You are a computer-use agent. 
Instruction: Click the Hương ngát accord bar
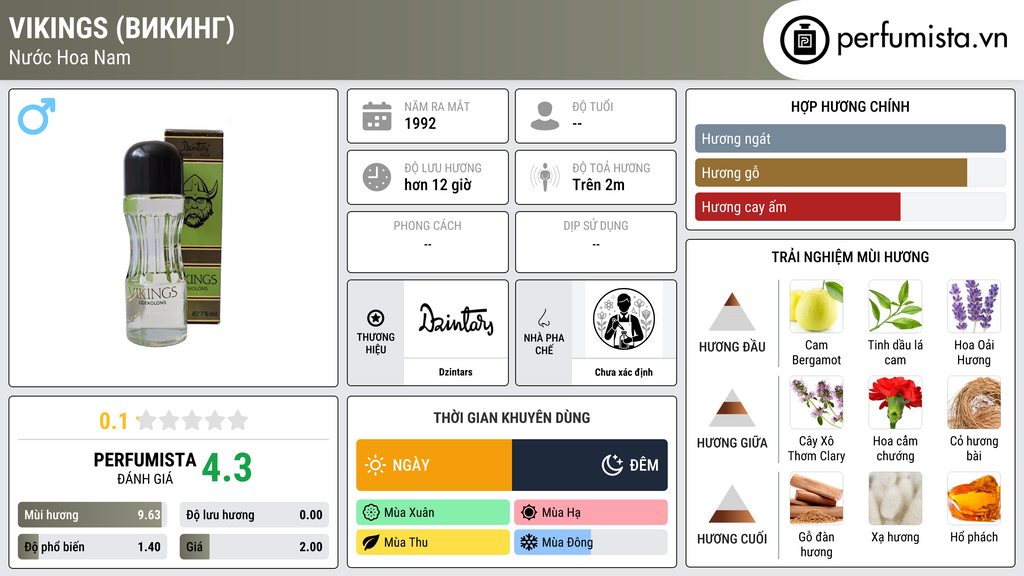click(850, 138)
